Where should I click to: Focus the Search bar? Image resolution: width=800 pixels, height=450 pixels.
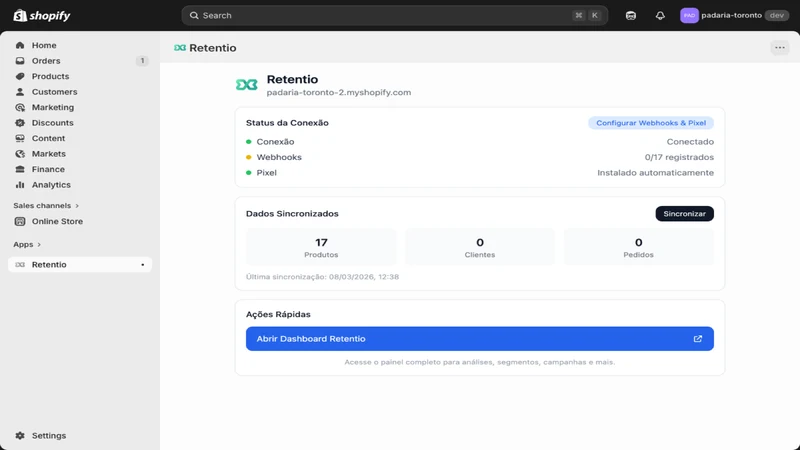(x=394, y=15)
